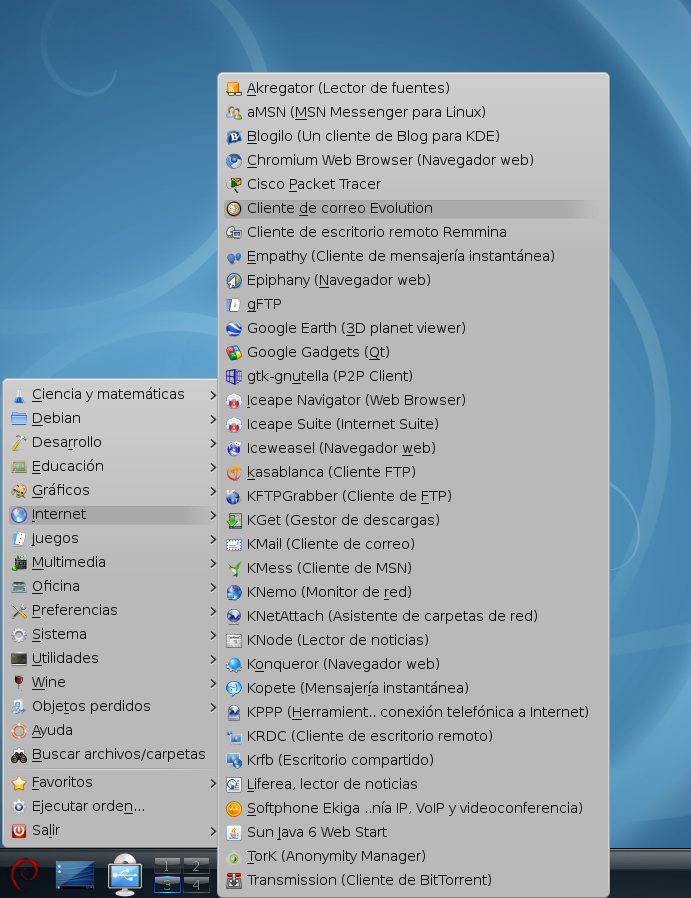
Task: Expand the Debian submenu arrow
Action: pos(212,419)
